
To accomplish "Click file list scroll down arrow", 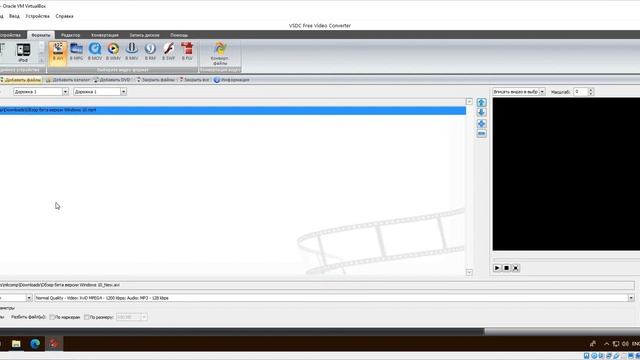I will (469, 272).
